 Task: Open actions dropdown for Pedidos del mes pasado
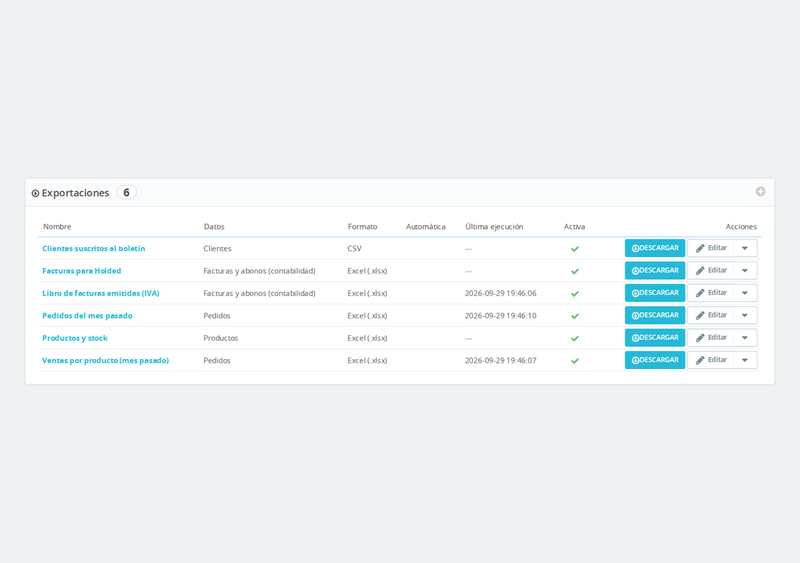click(x=745, y=315)
